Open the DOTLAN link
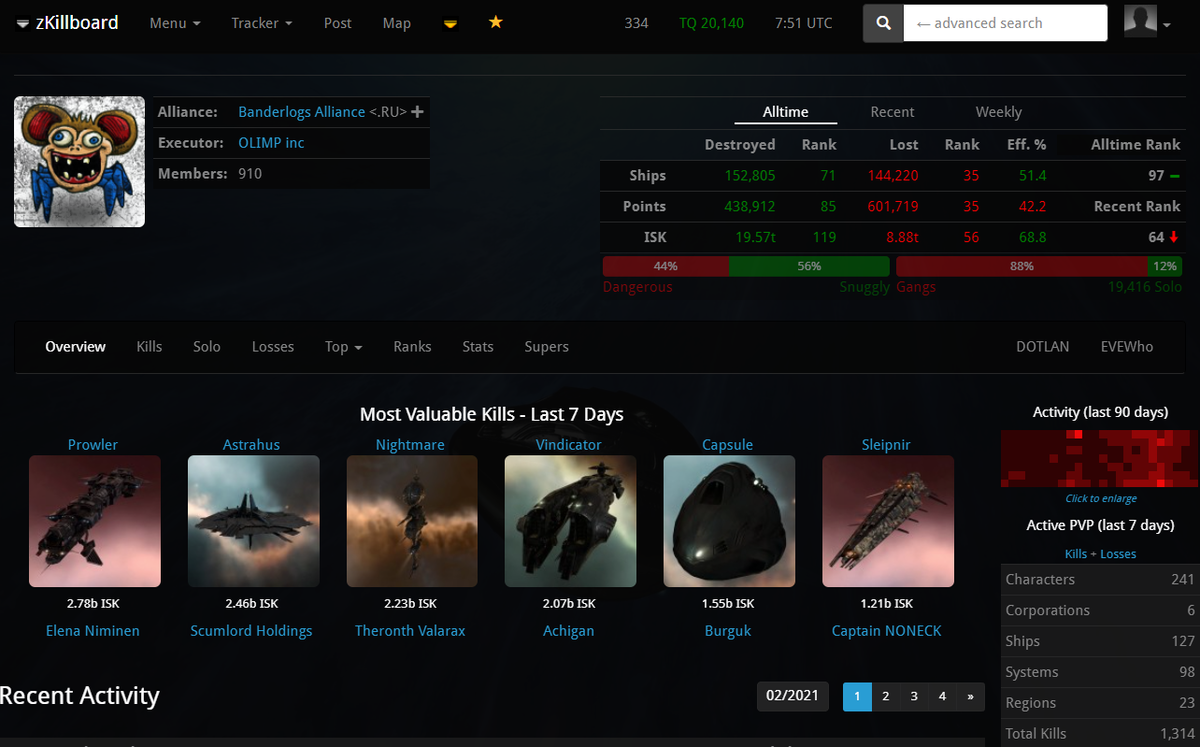Image resolution: width=1200 pixels, height=747 pixels. 1042,346
